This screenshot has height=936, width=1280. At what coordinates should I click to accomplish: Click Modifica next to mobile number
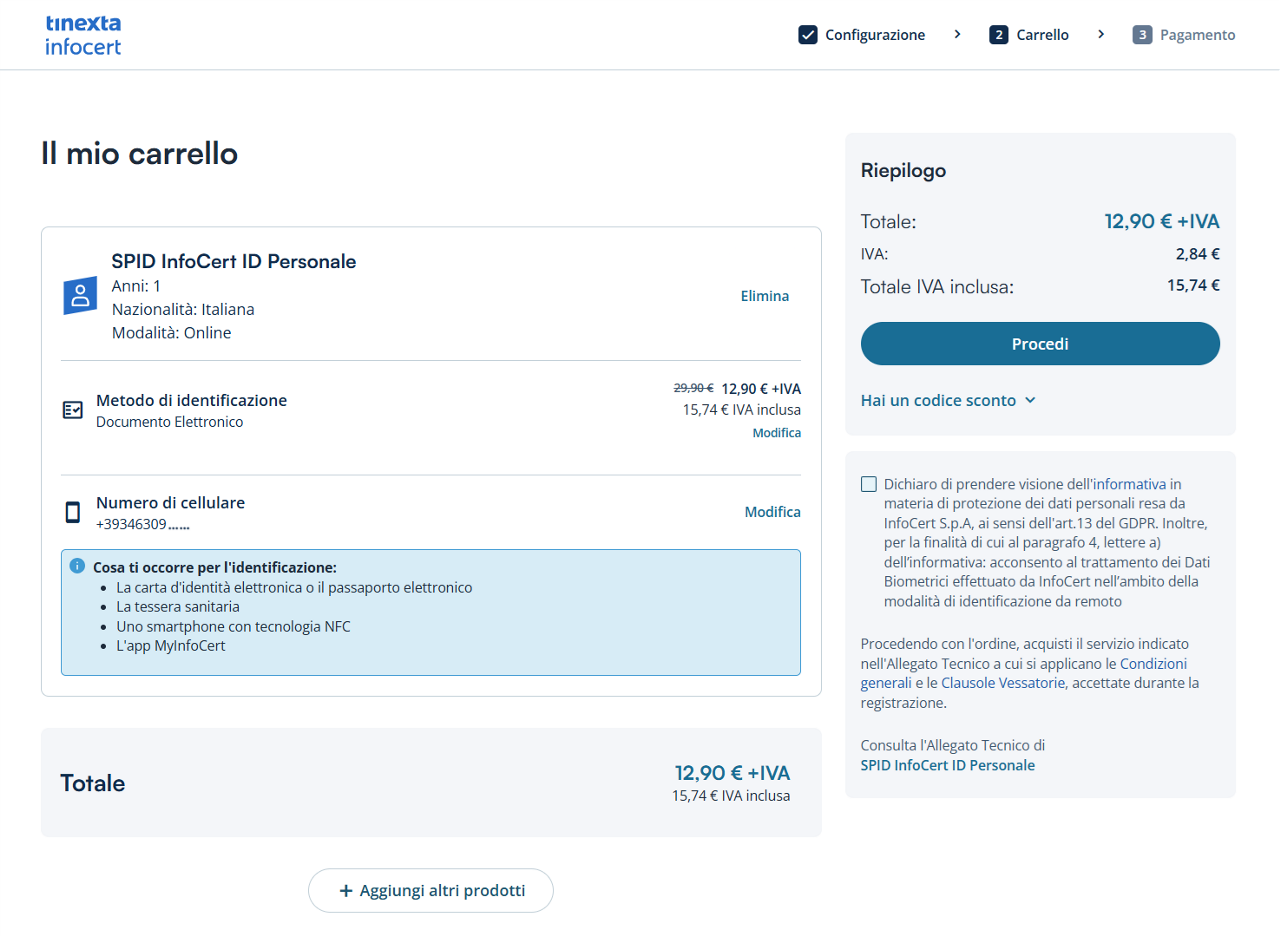point(772,512)
